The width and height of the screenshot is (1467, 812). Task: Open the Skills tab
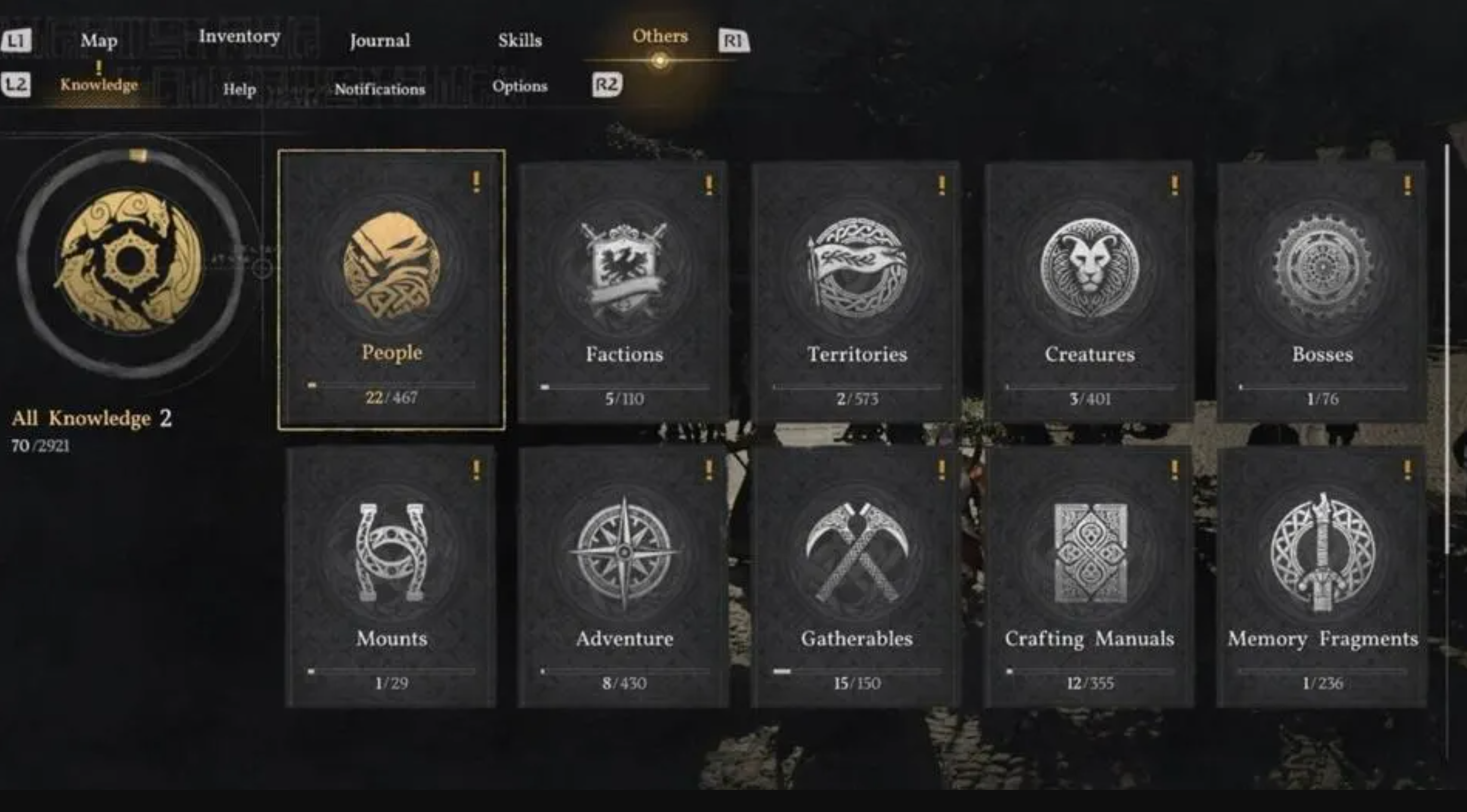pos(520,41)
